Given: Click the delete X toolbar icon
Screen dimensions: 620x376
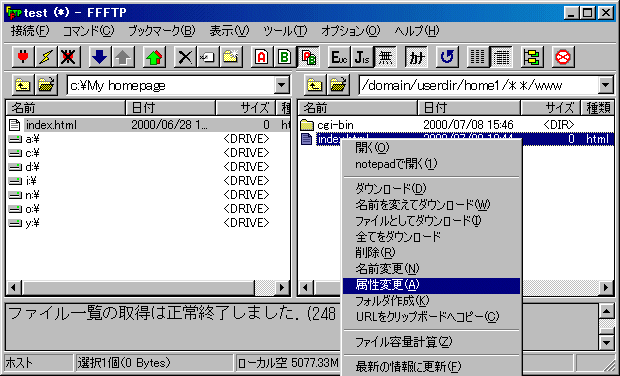Looking at the screenshot, I should tap(185, 57).
